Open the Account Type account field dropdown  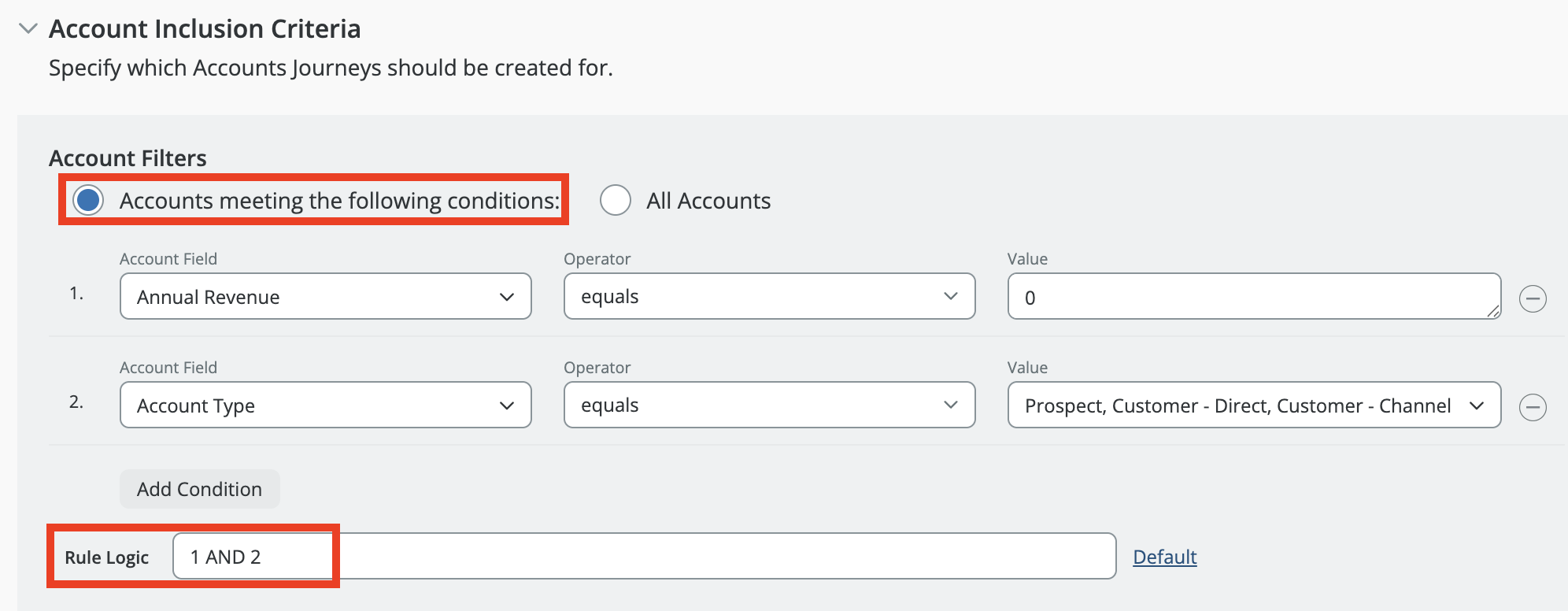click(x=325, y=405)
